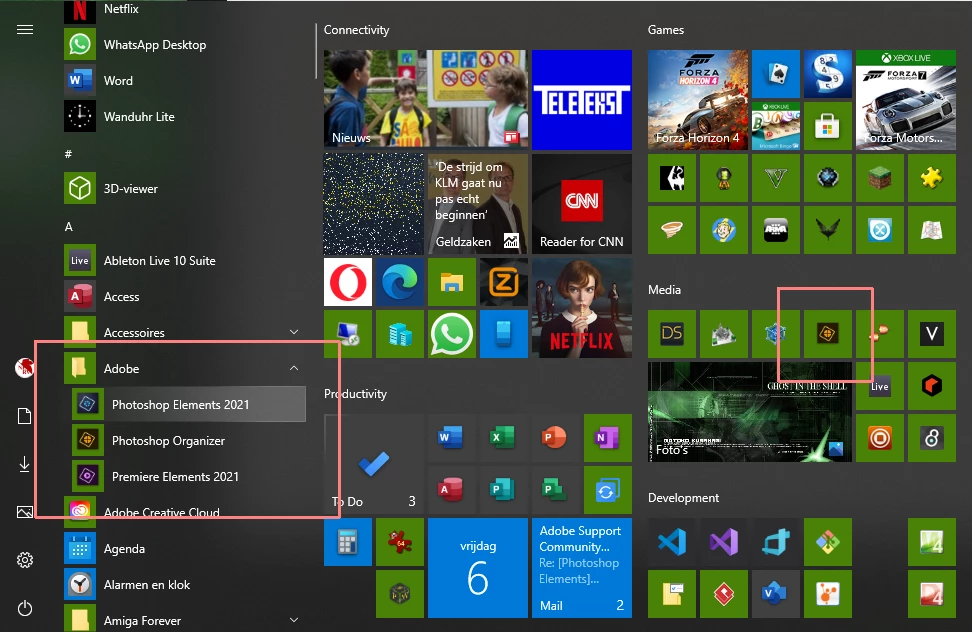Click the user account avatar
Viewport: 972px width, 632px height.
tap(25, 368)
